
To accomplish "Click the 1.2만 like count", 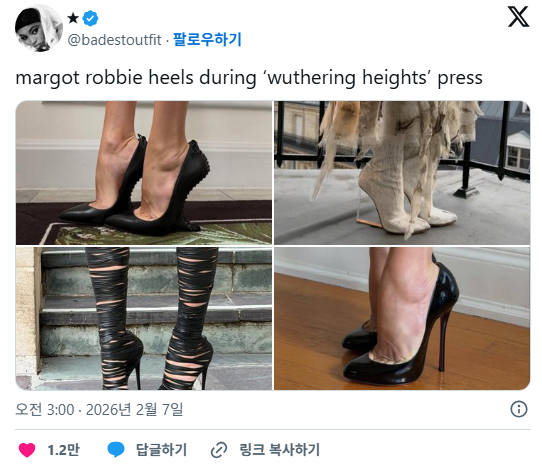I will click(x=63, y=450).
